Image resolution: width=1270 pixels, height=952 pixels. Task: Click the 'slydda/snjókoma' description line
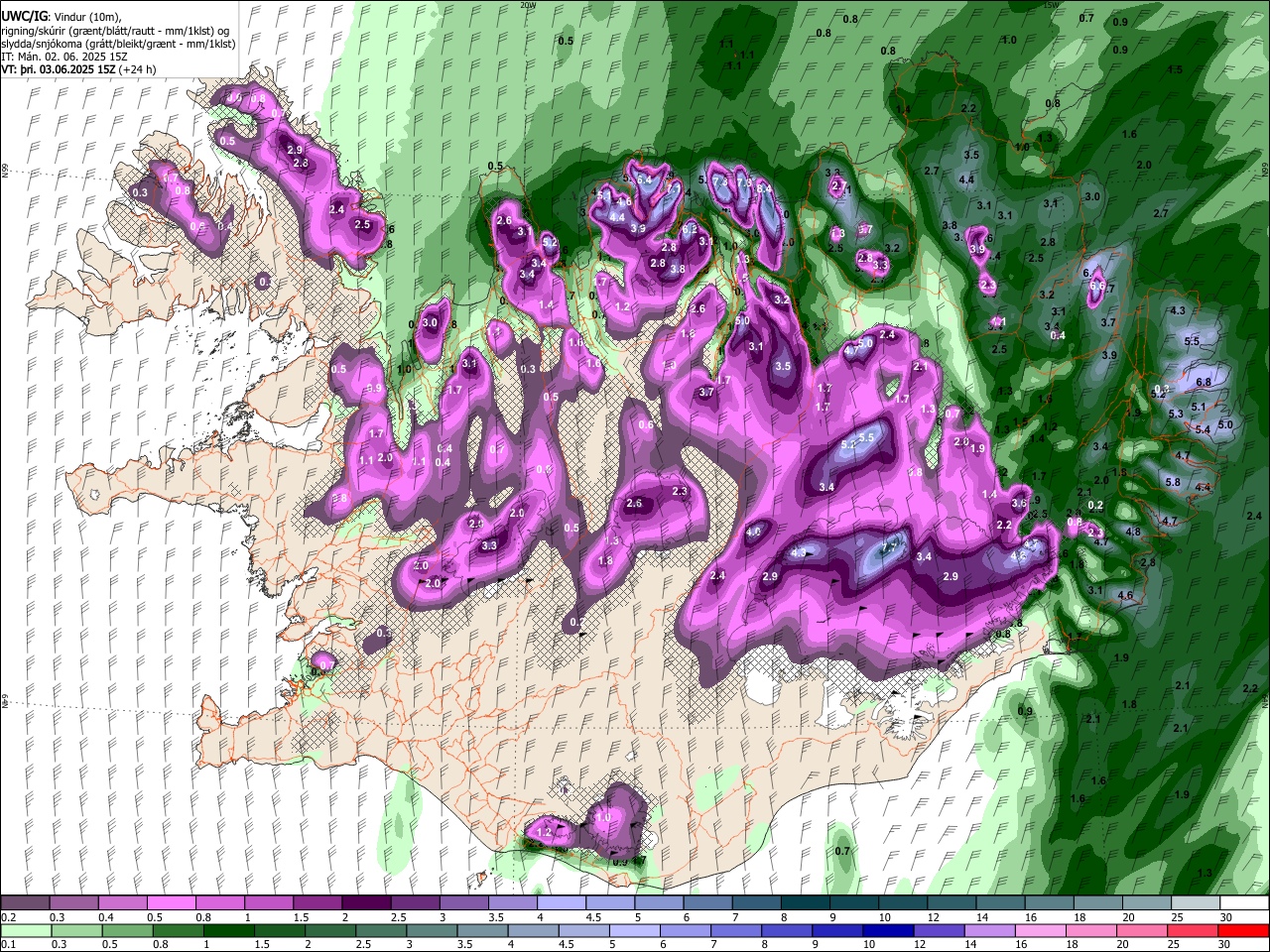click(118, 44)
